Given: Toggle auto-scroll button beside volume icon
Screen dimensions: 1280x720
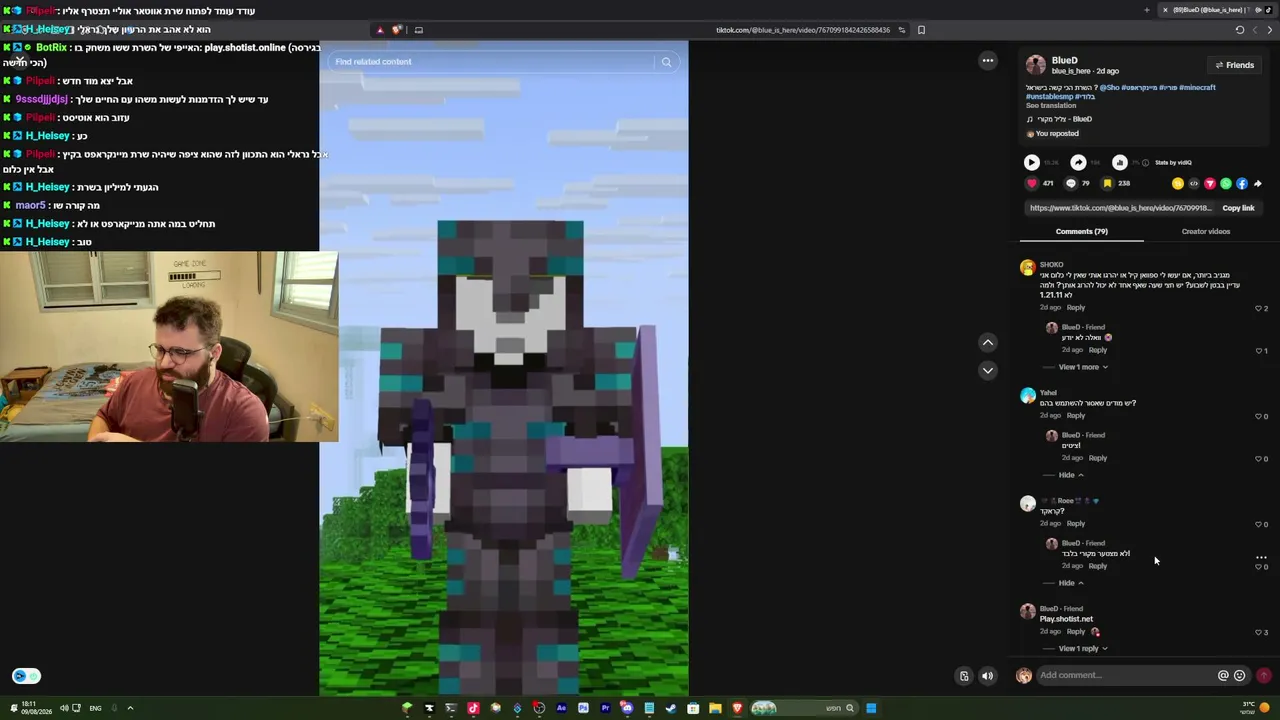Looking at the screenshot, I should tap(964, 676).
